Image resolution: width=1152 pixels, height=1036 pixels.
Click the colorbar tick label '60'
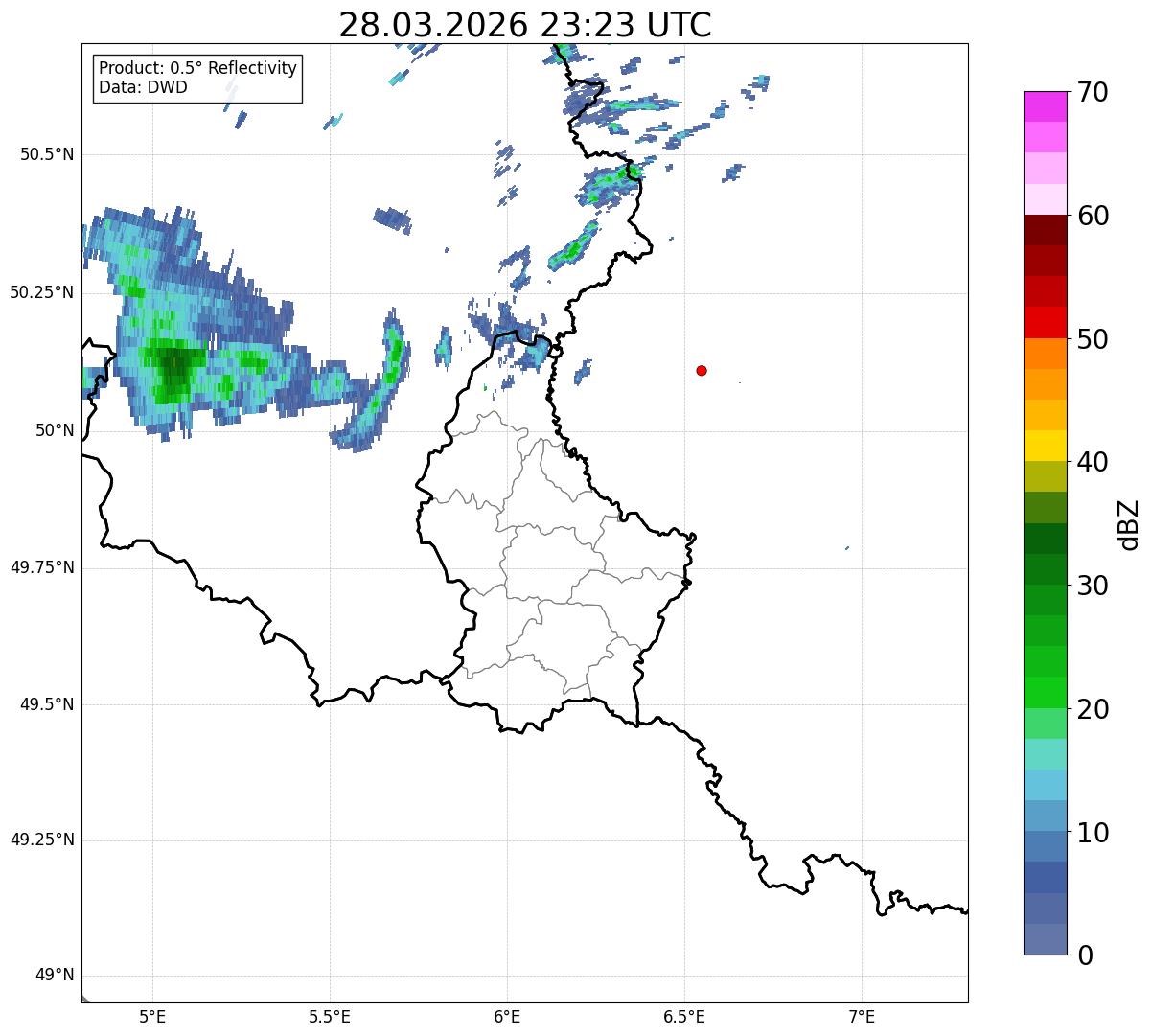point(1094,216)
